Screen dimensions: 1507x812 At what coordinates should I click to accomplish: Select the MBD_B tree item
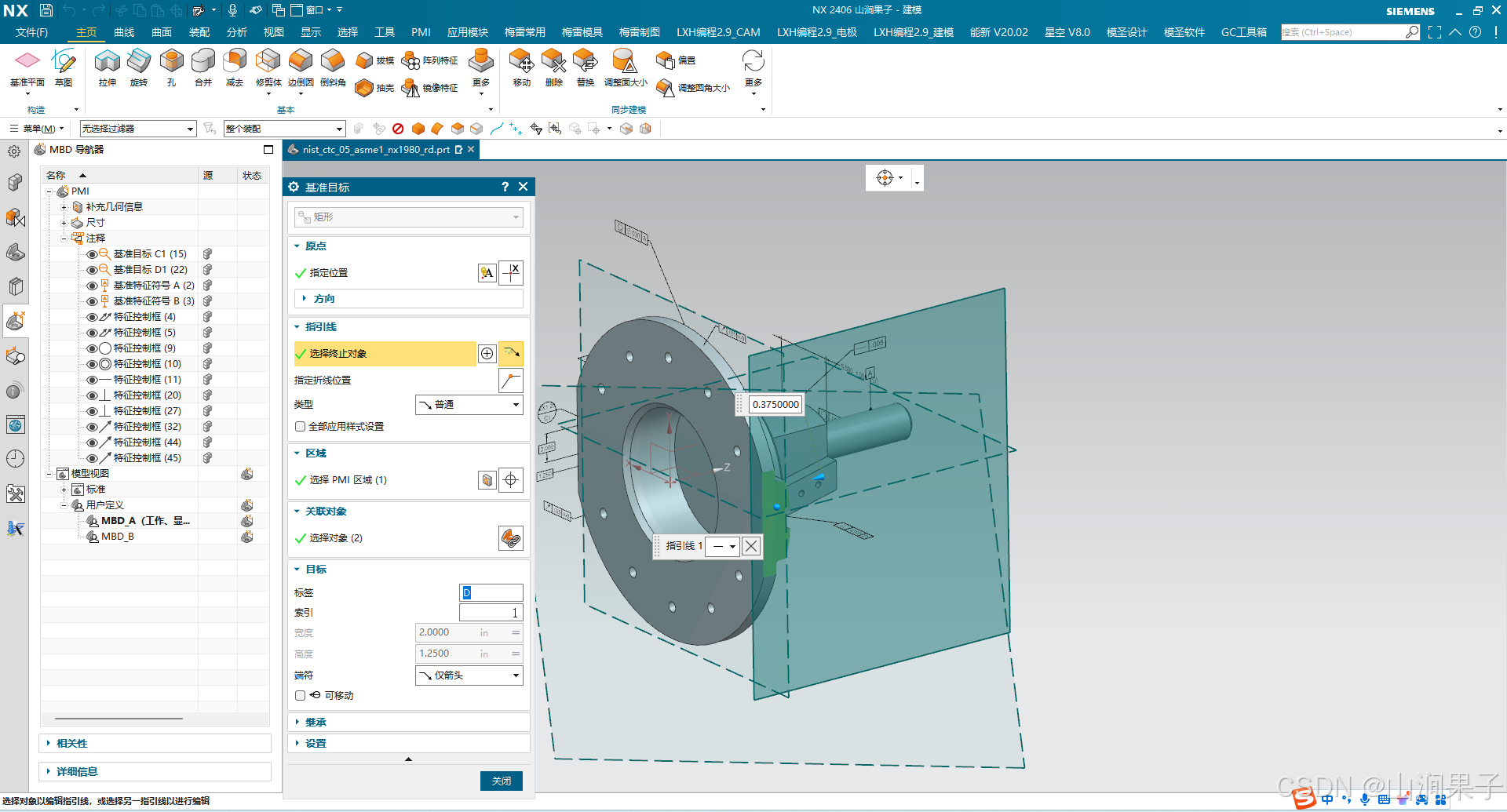point(117,537)
